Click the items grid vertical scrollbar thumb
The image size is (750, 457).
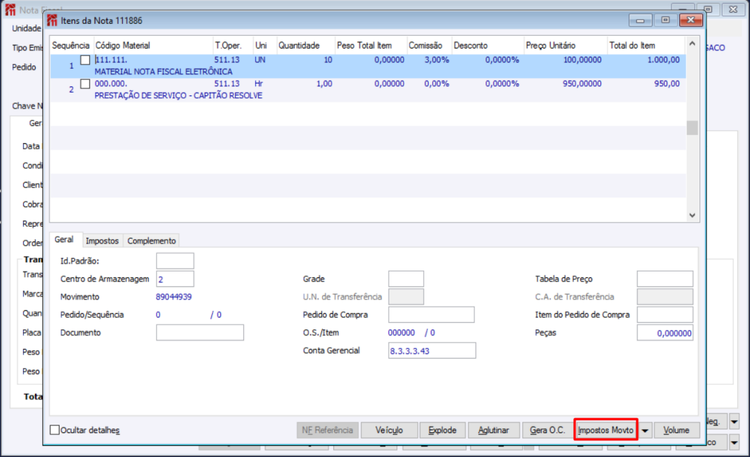click(692, 128)
